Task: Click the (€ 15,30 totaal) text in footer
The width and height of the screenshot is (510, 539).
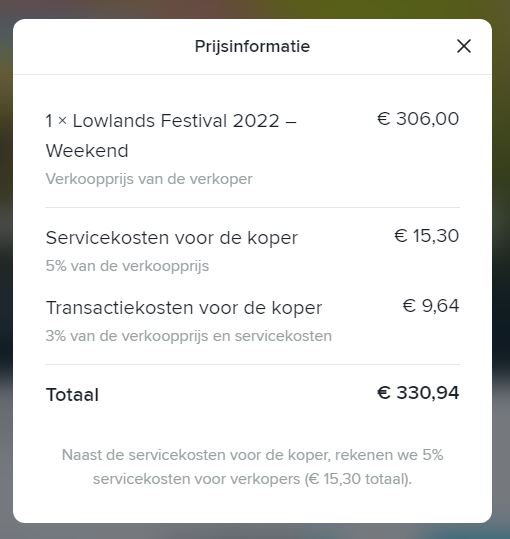Action: coord(358,479)
